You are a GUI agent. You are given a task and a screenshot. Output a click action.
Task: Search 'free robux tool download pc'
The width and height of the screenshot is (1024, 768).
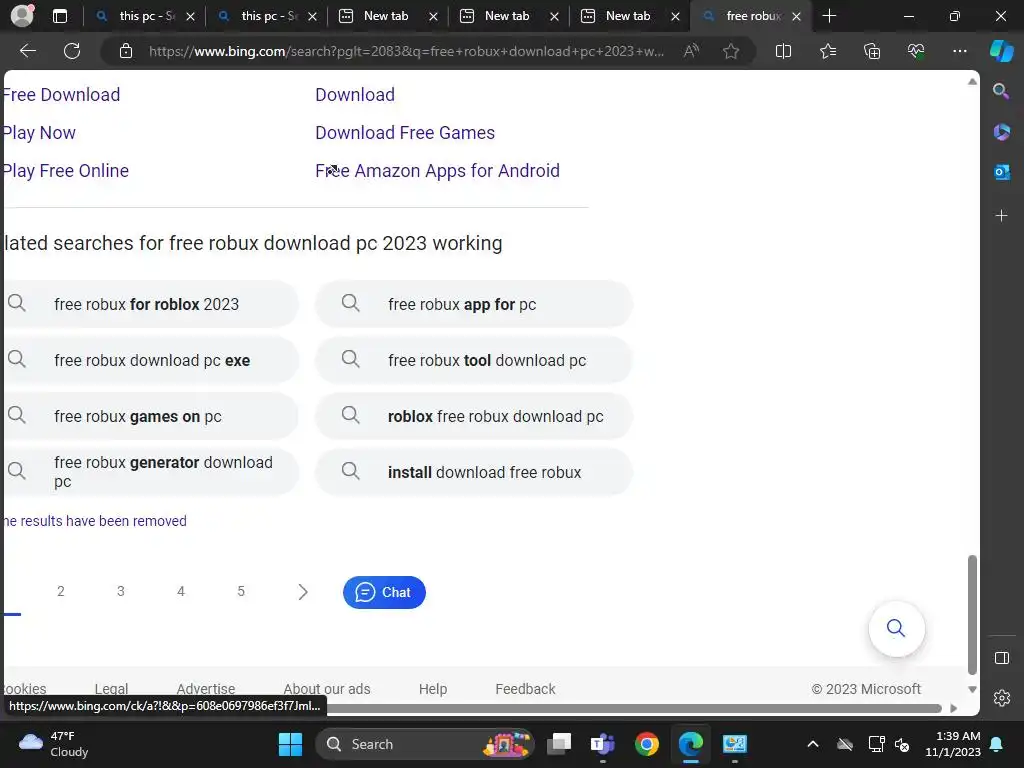(473, 360)
